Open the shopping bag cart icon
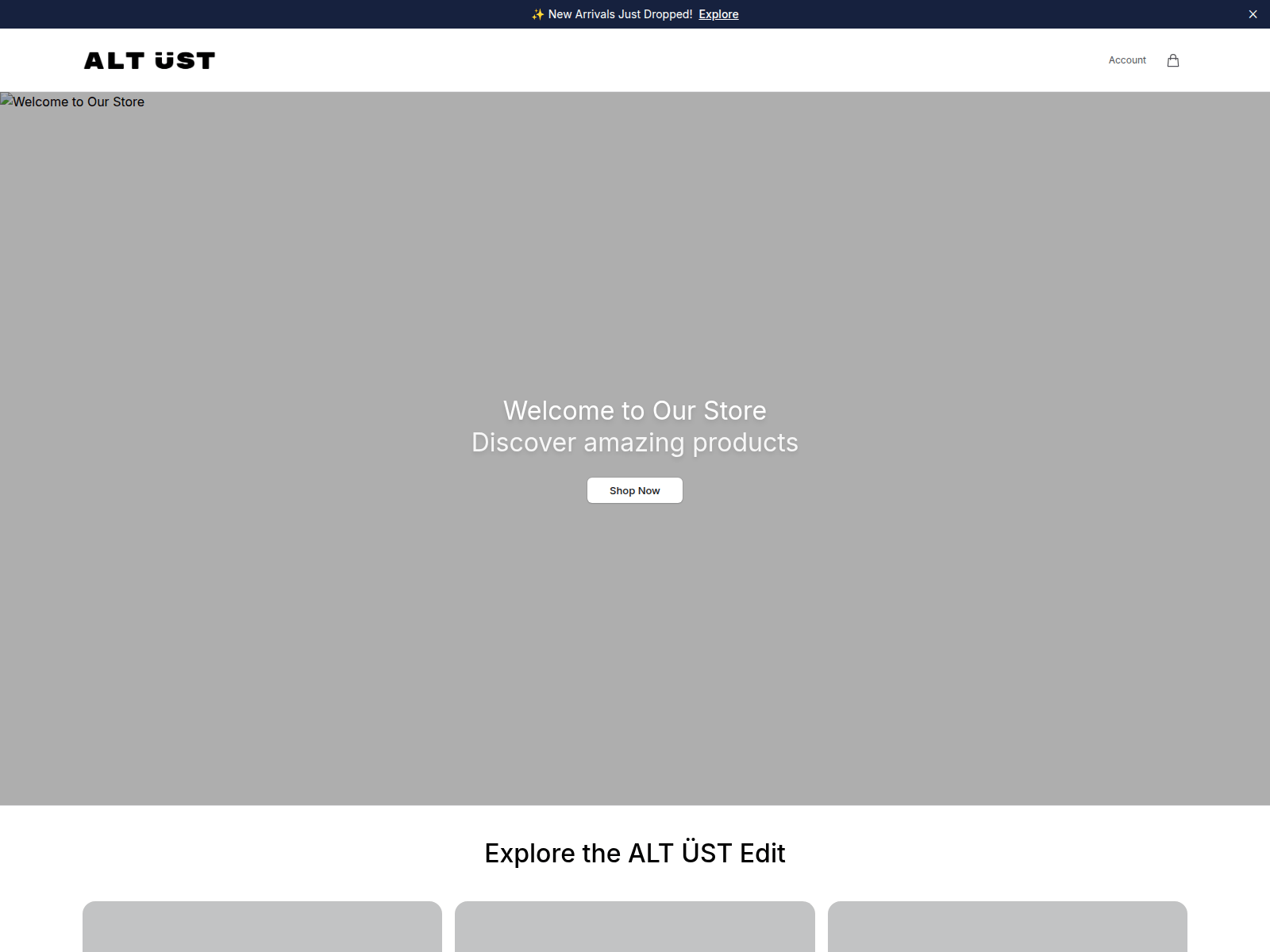Screen dimensions: 1270x952 coord(1173,60)
